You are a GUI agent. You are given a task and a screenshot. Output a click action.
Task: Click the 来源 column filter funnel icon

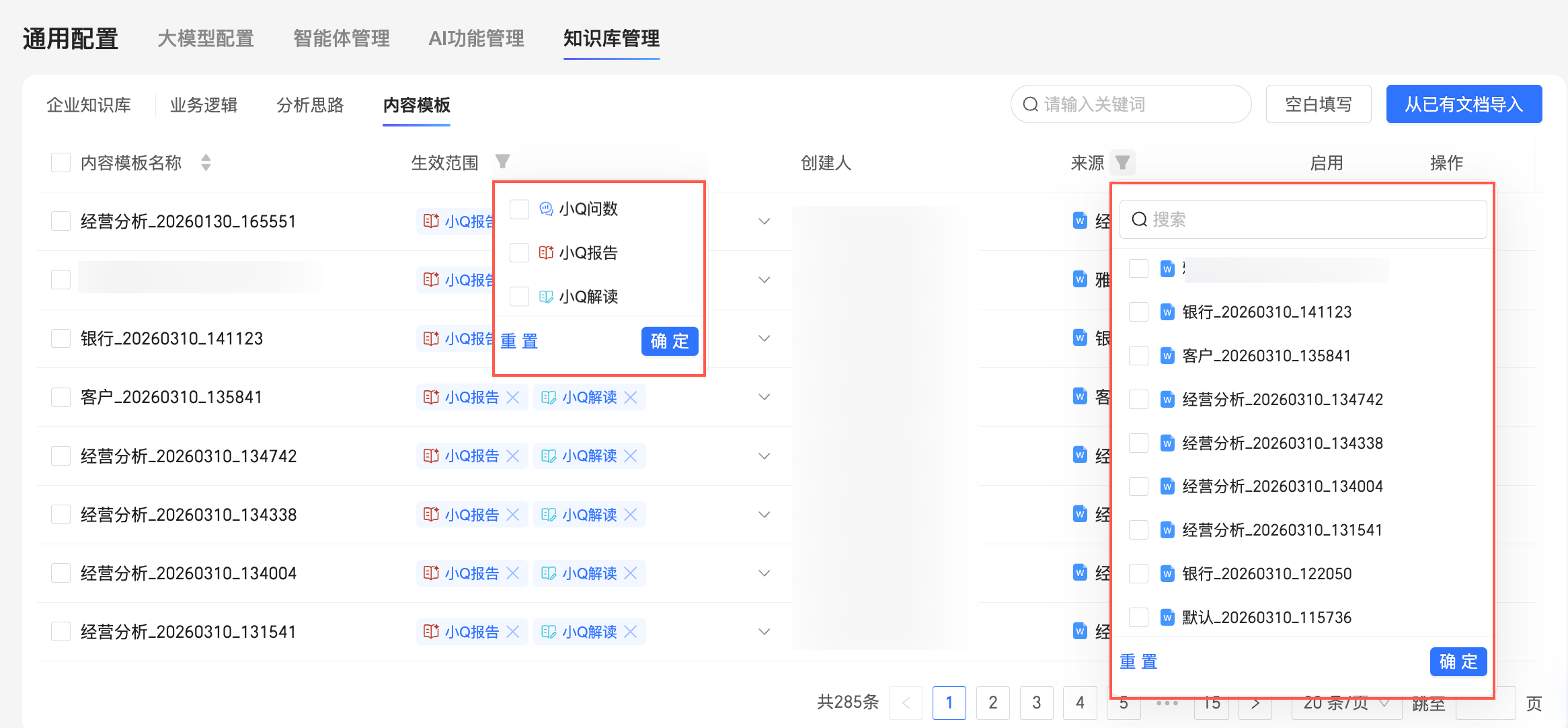point(1122,162)
